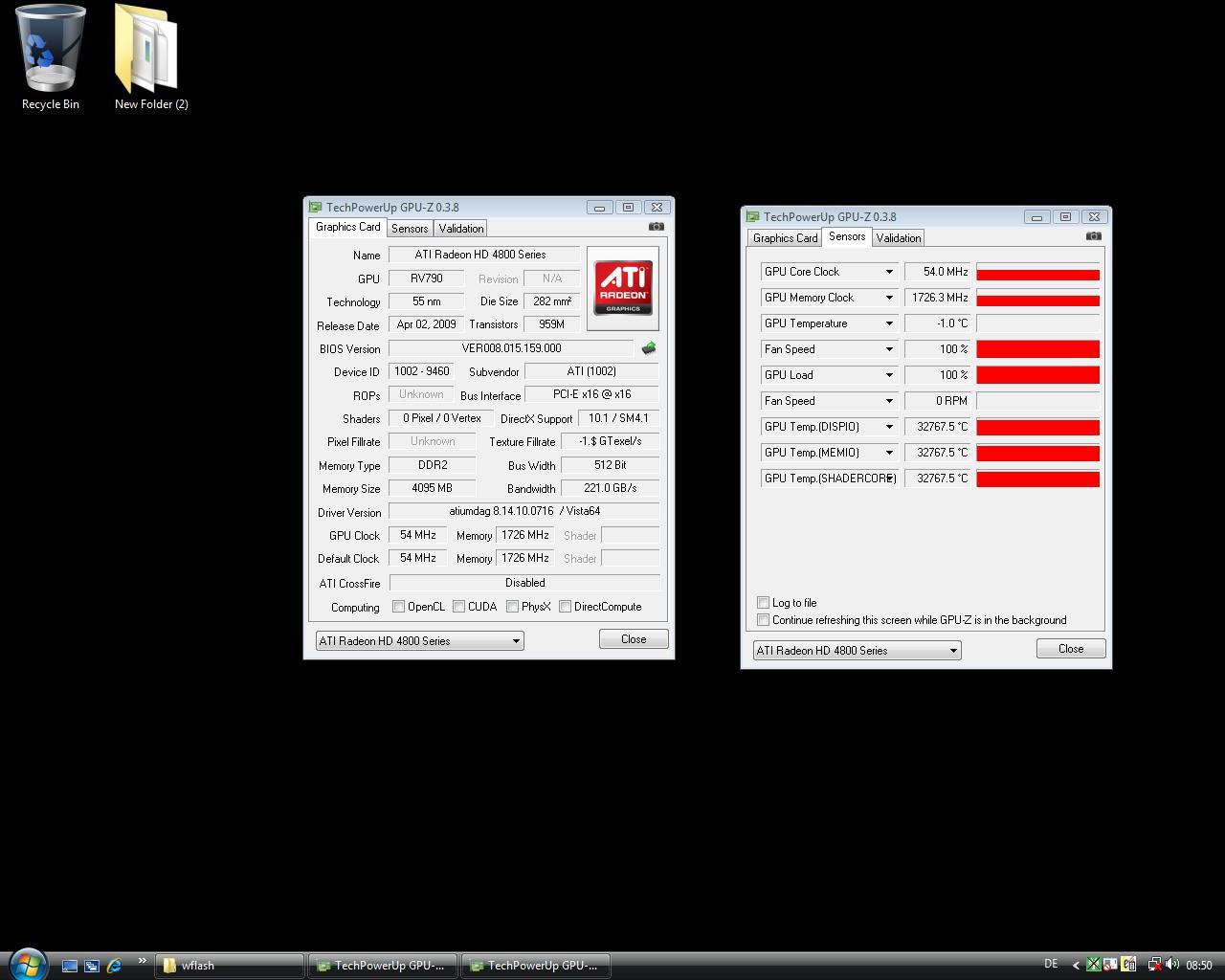The height and width of the screenshot is (980, 1225).
Task: Toggle the OpenCL checkbox
Action: pyautogui.click(x=398, y=606)
